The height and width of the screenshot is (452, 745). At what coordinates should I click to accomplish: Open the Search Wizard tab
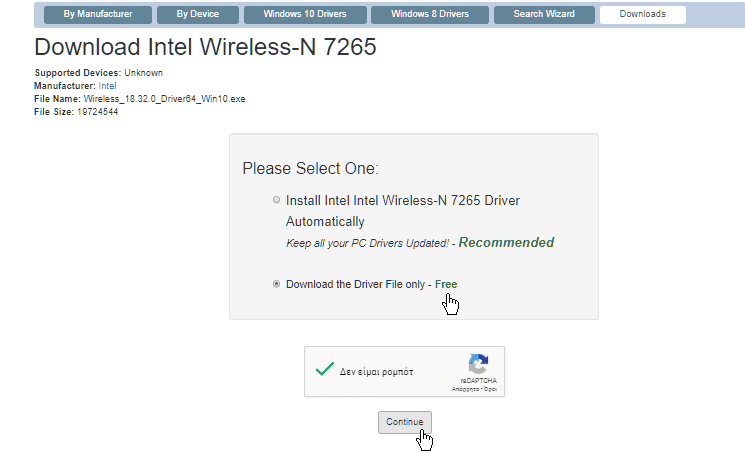(x=544, y=15)
